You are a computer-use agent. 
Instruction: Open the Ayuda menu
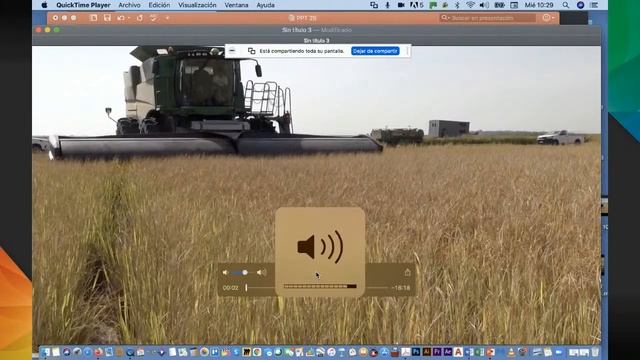pos(265,5)
